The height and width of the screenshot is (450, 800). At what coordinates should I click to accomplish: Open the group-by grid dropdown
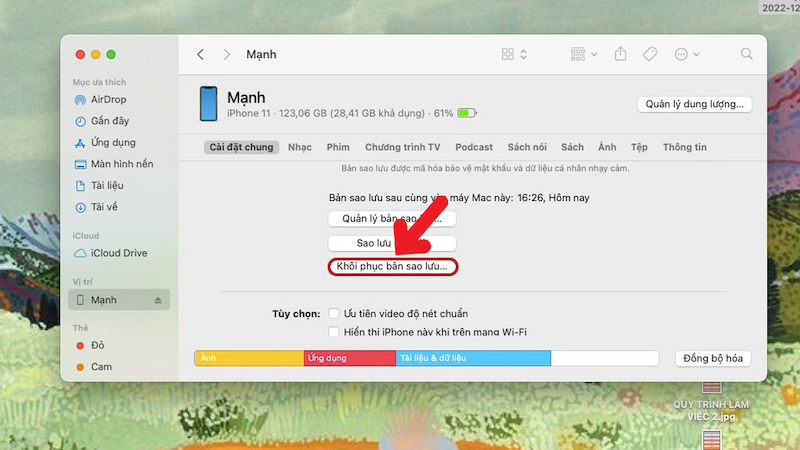[584, 54]
